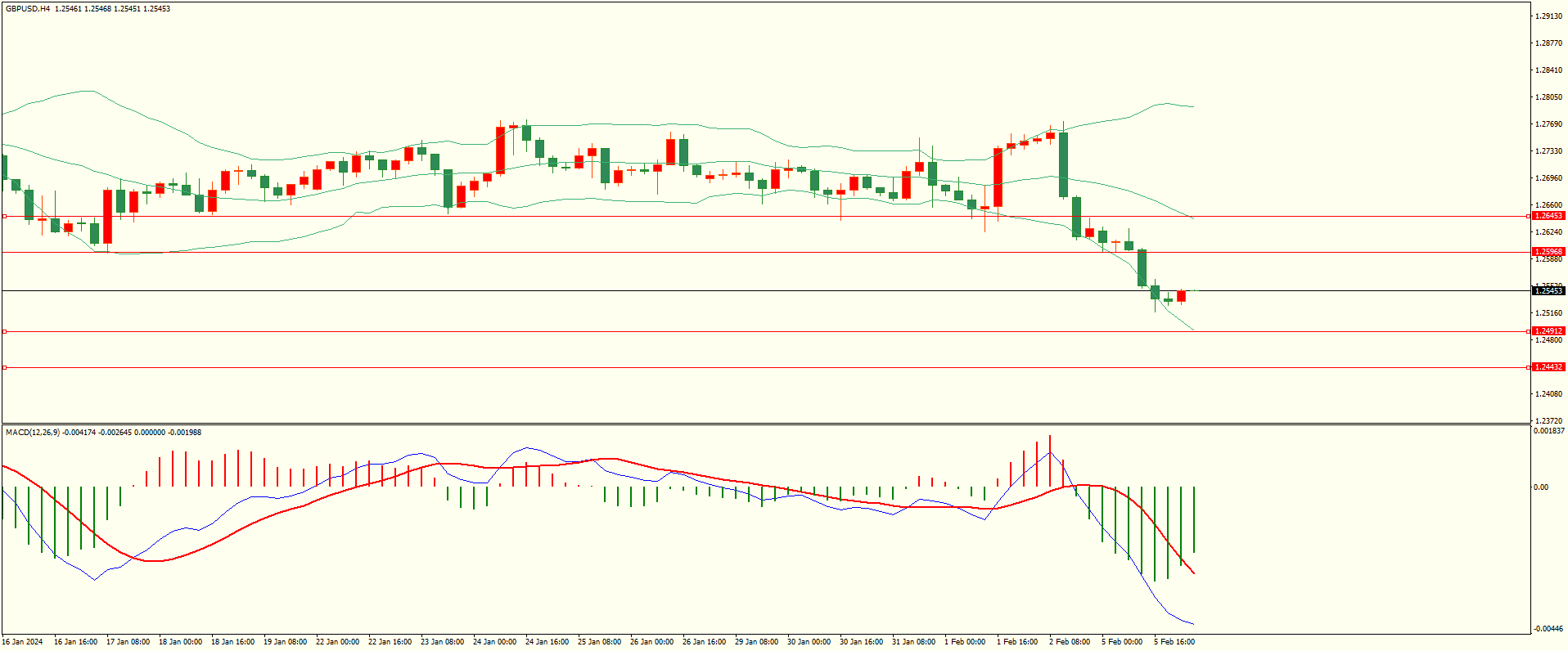Image resolution: width=1568 pixels, height=651 pixels.
Task: Click the 29 Jan 08:00 time label
Action: 757,642
